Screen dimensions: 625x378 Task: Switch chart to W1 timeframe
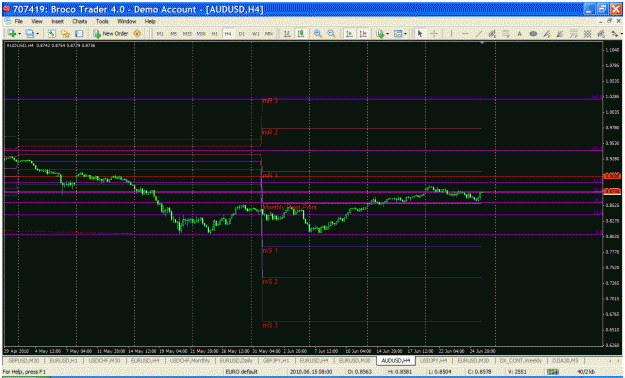(256, 34)
